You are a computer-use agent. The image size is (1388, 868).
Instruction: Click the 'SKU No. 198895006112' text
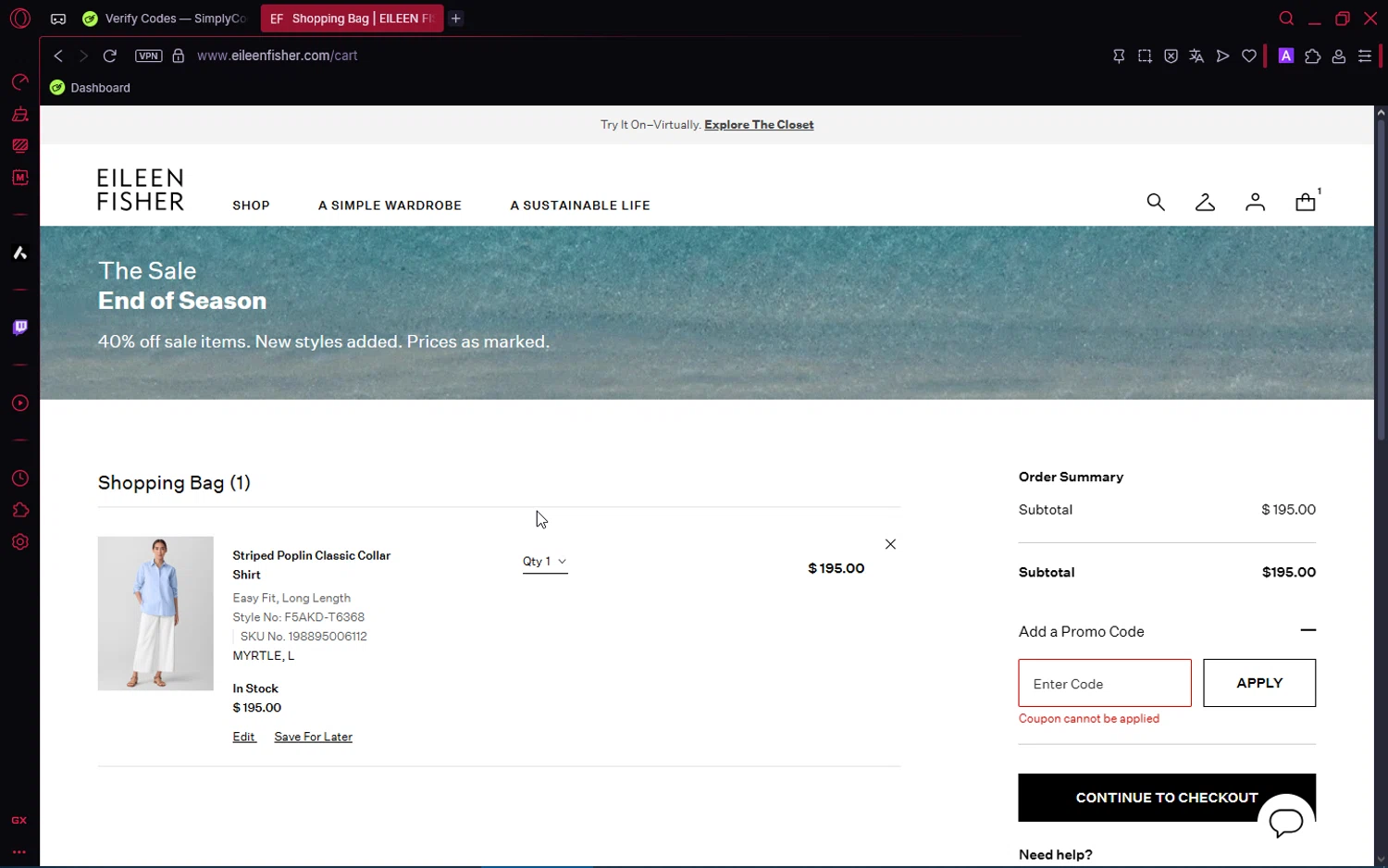(304, 637)
